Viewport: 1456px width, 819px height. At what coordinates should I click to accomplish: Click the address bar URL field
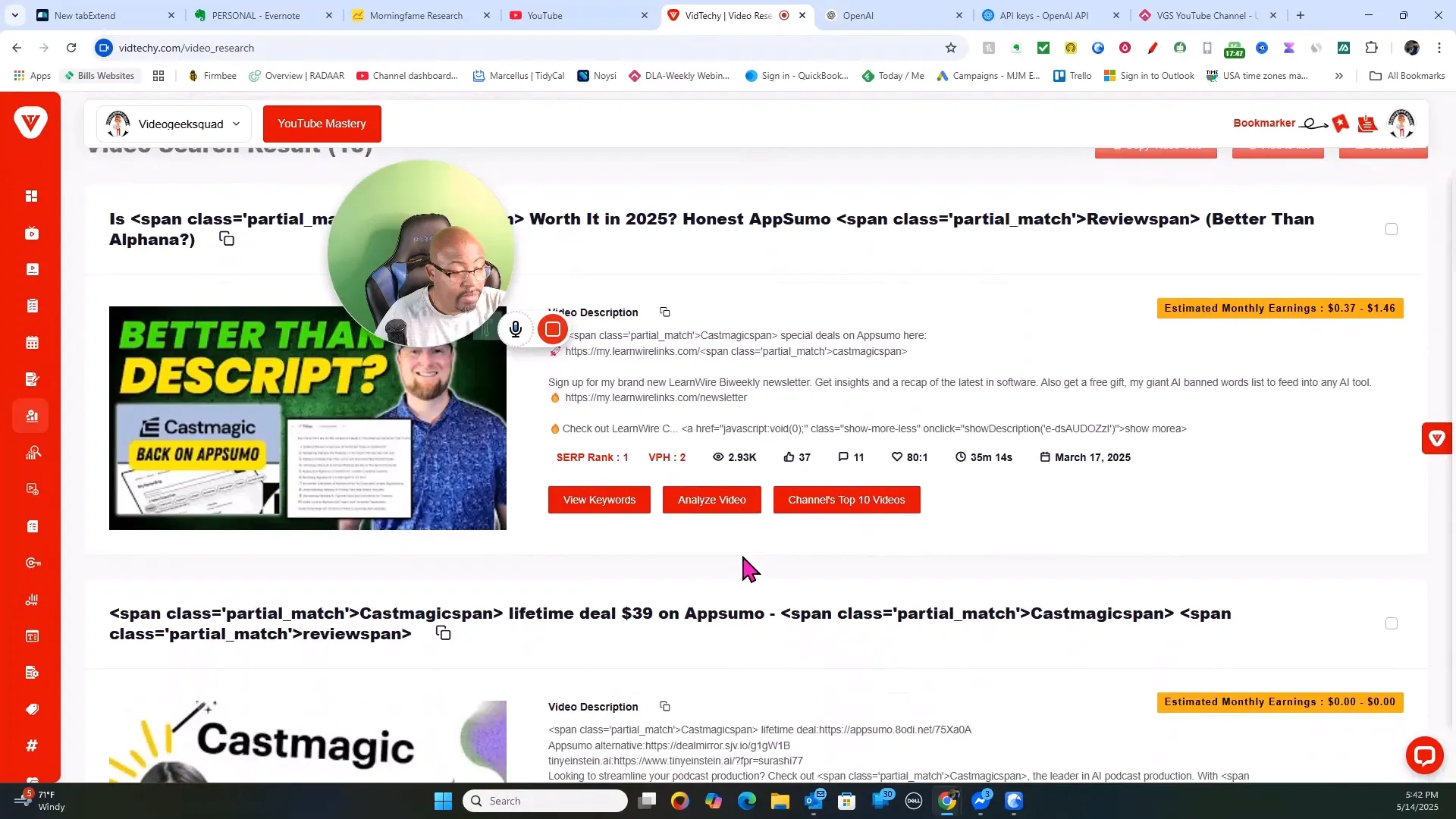tap(523, 48)
